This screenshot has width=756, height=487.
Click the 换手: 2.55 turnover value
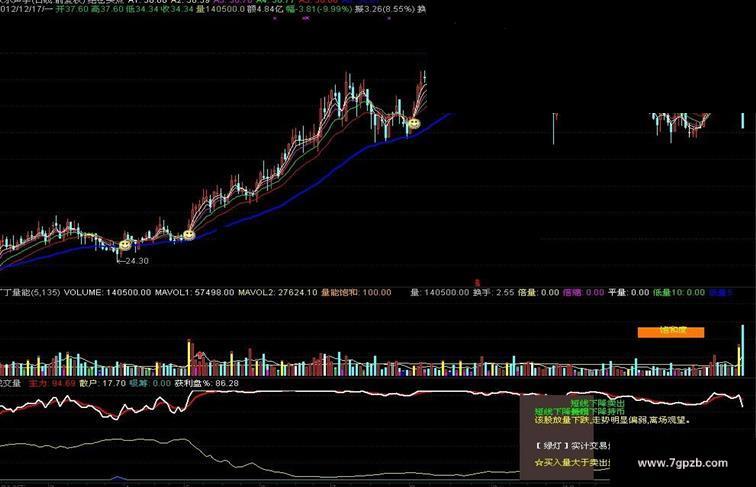pos(493,292)
